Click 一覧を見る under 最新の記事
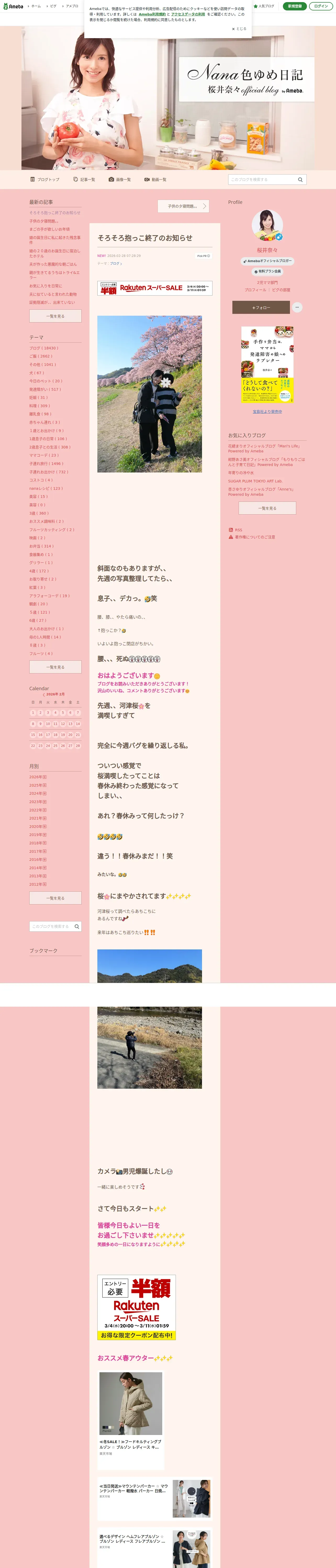This screenshot has width=336, height=1568. point(55,316)
